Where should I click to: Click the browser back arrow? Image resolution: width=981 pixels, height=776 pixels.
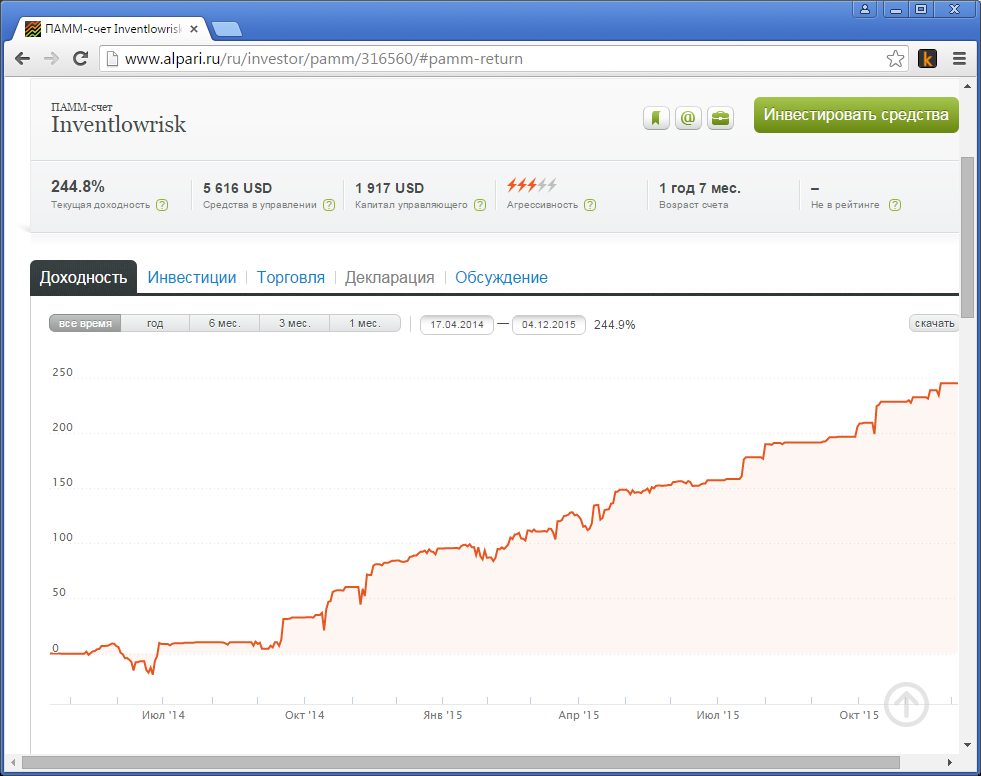point(23,59)
